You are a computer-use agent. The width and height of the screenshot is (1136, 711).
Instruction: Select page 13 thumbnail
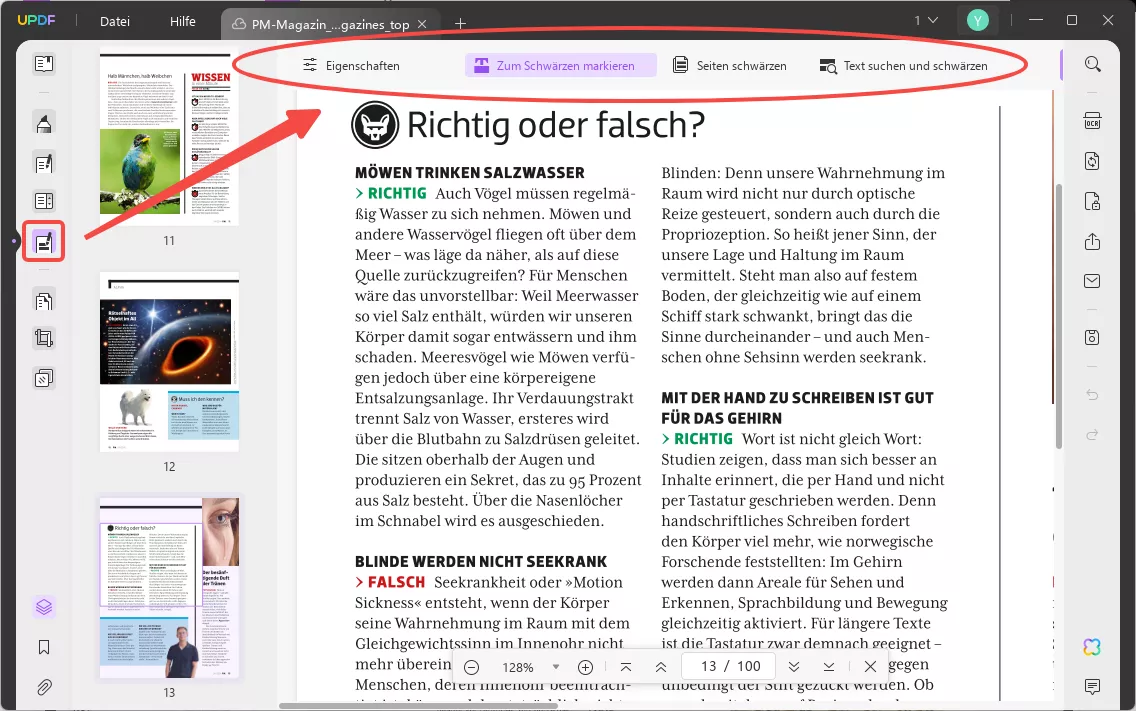[x=169, y=588]
